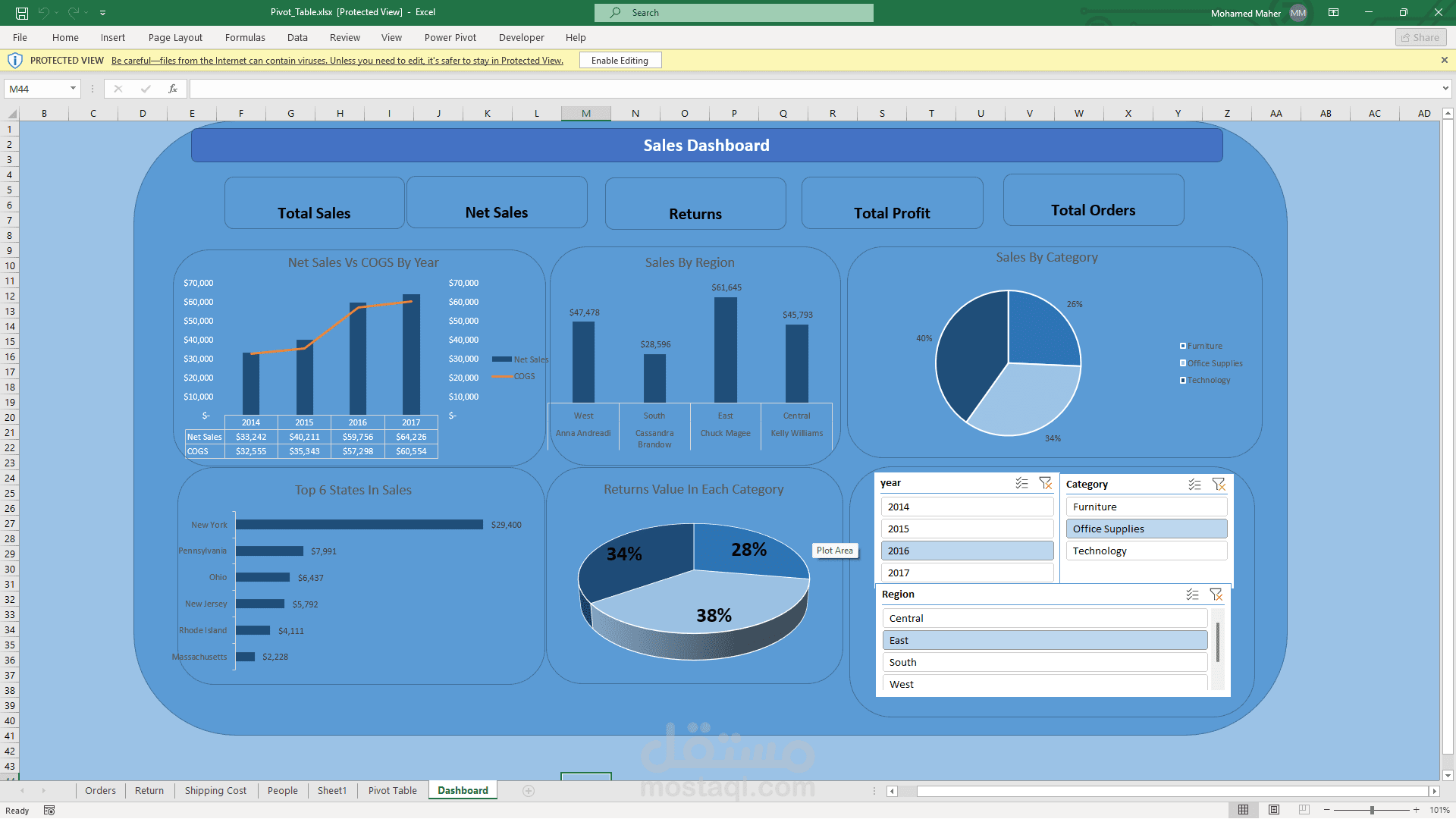Clear filter on the year slicer
The image size is (1456, 819).
point(1046,483)
